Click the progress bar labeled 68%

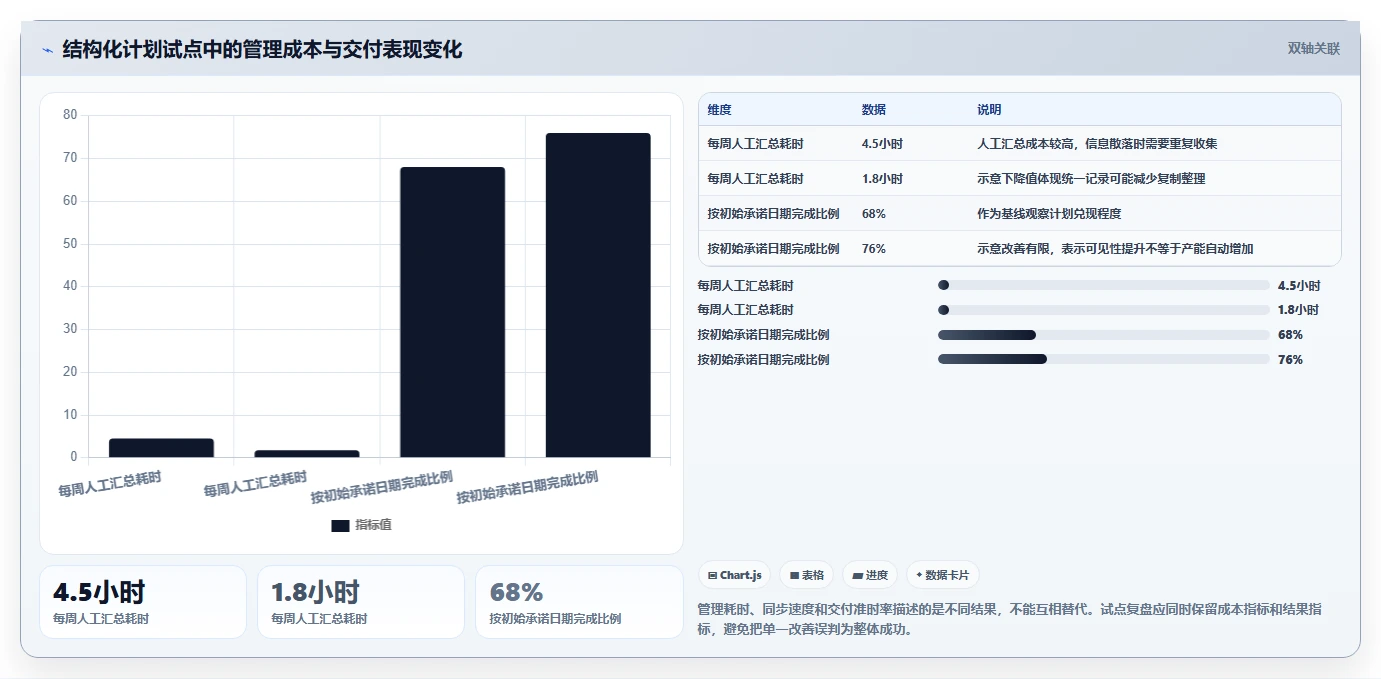pyautogui.click(x=1103, y=335)
